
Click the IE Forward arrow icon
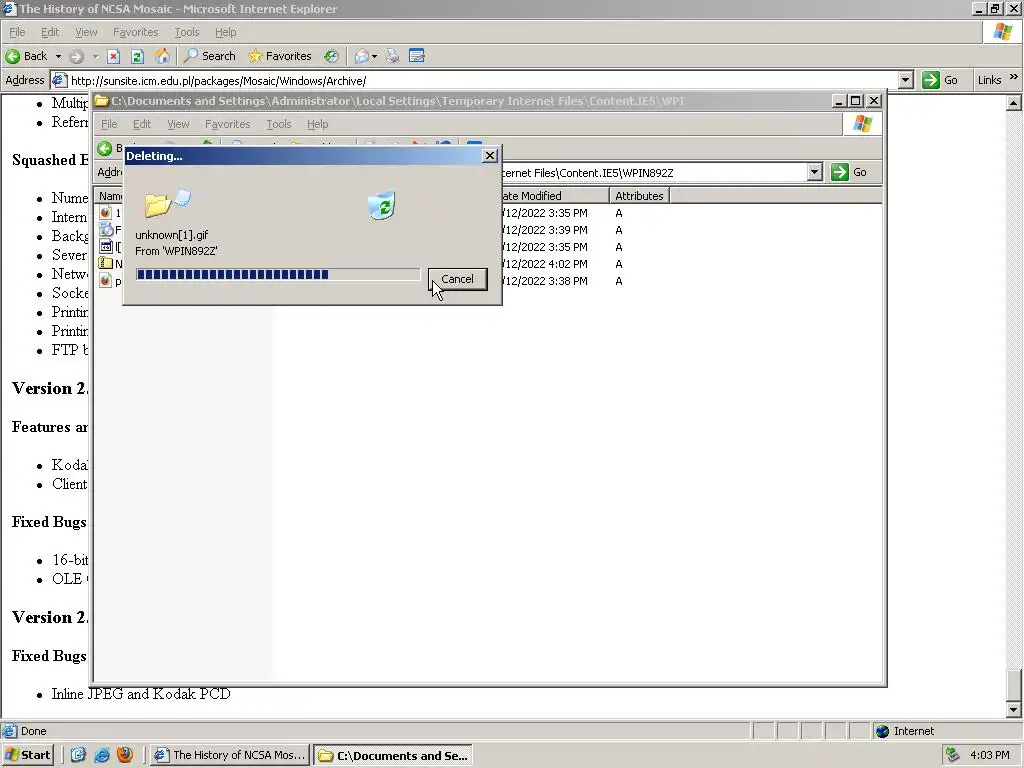click(76, 56)
